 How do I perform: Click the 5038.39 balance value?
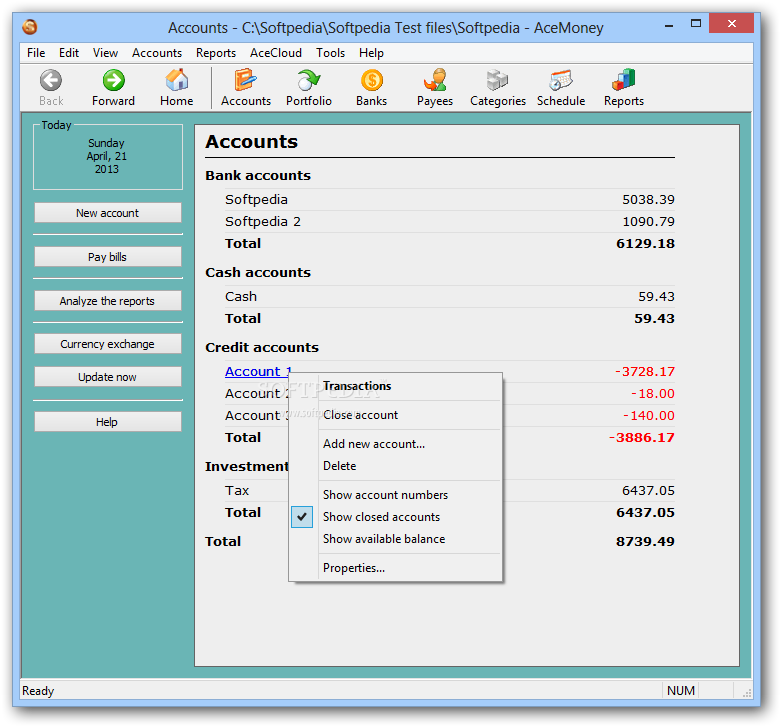[x=648, y=200]
